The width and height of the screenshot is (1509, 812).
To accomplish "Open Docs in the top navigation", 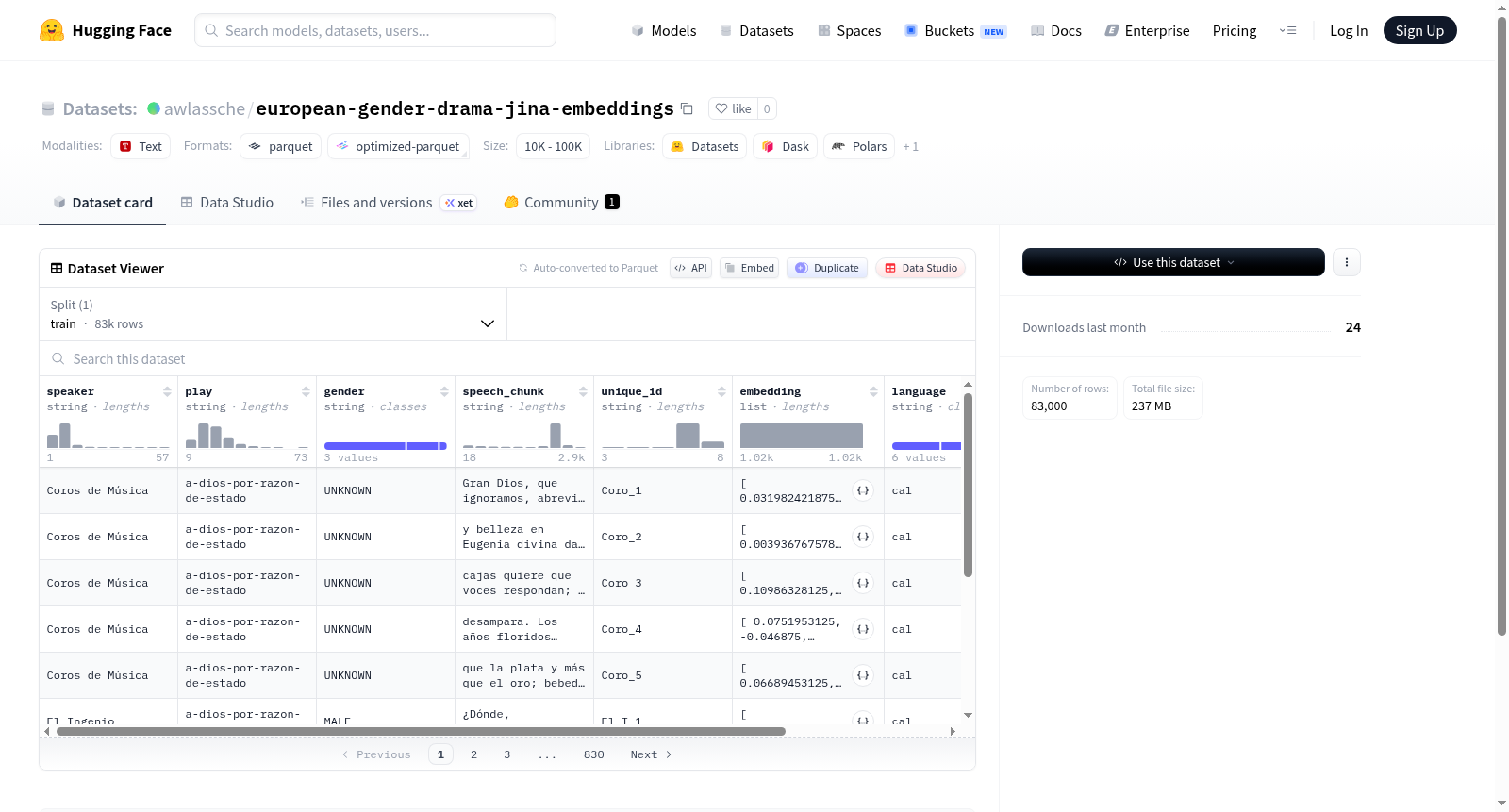I will pos(1055,30).
